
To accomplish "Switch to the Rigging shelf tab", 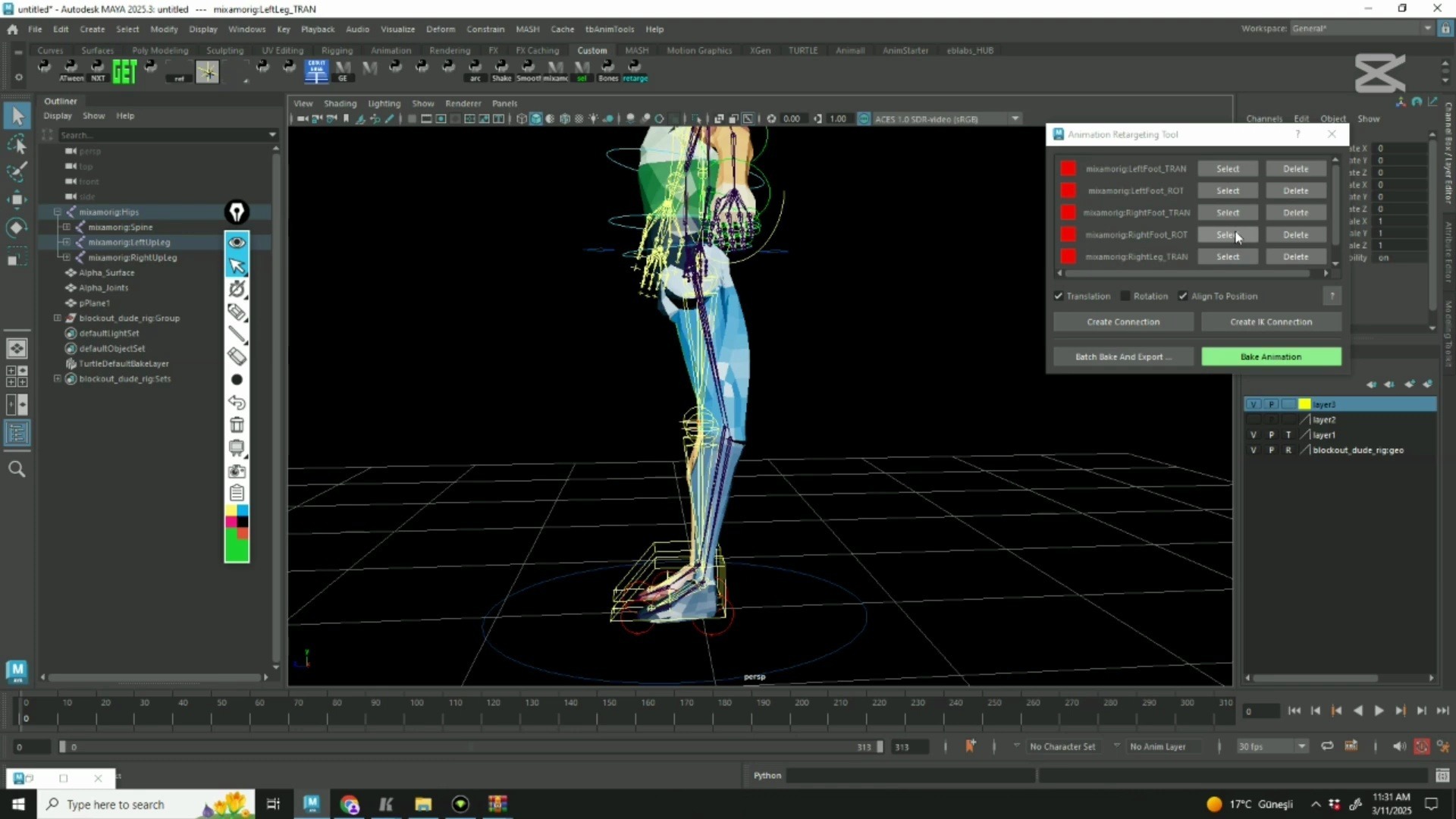I will [x=337, y=51].
